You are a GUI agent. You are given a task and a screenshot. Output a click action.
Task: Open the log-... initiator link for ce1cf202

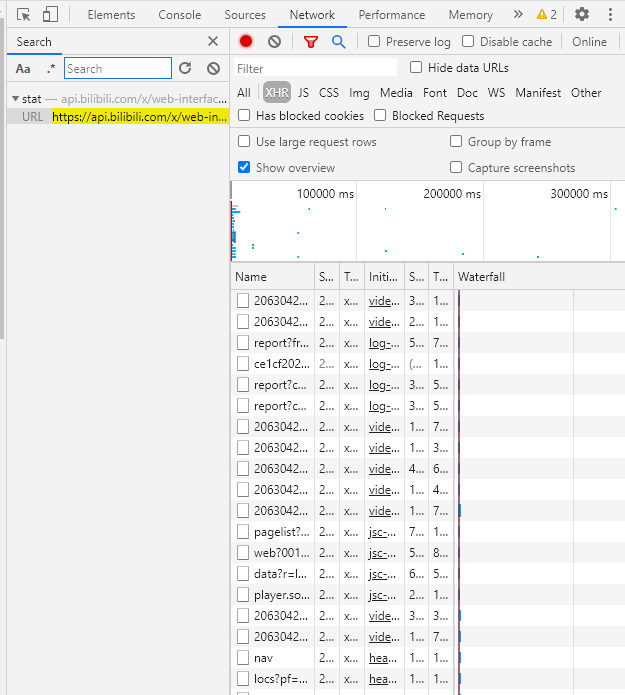(x=384, y=364)
